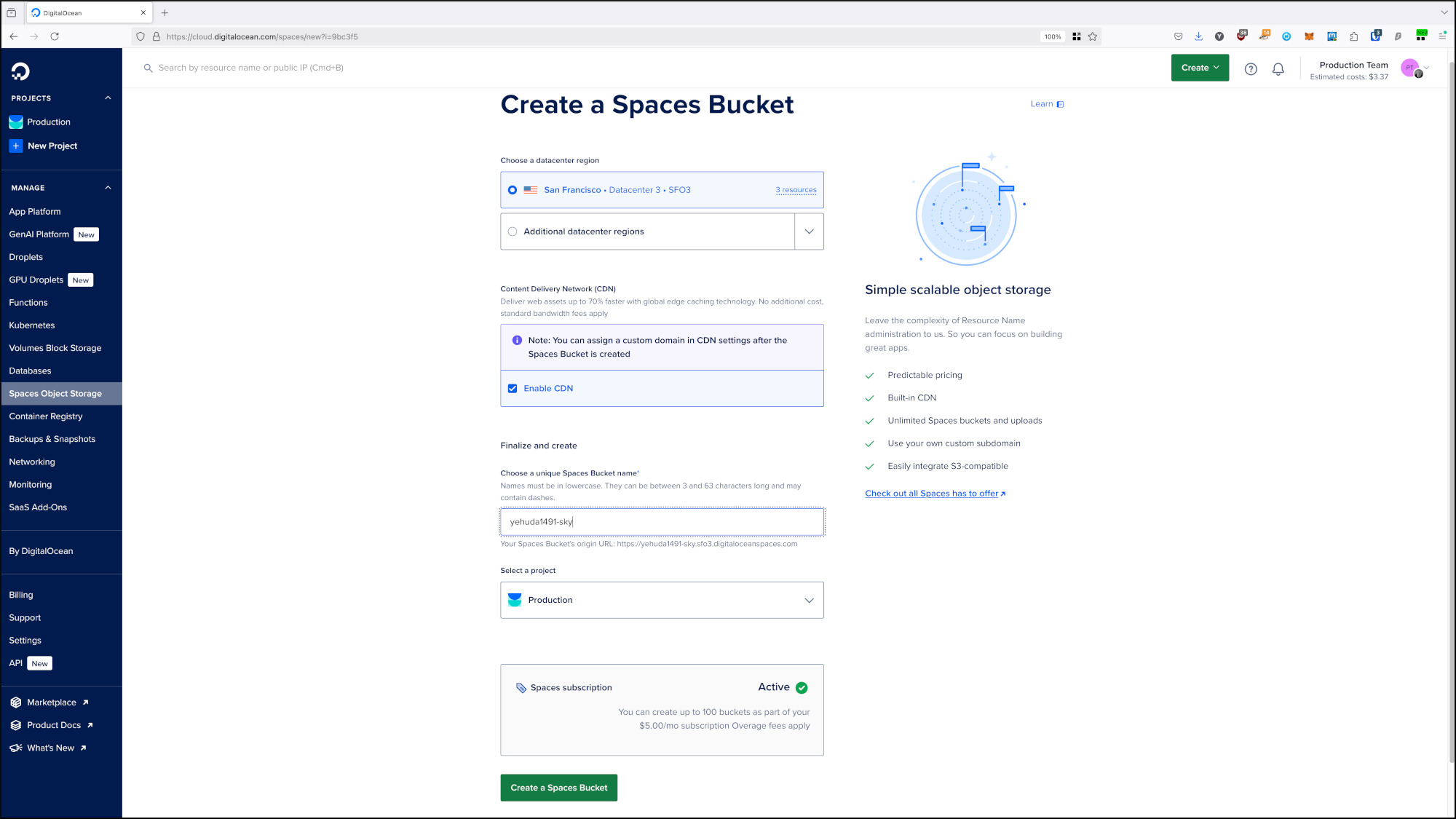Screen dimensions: 1456x819
Task: Open the extensions puzzle piece icon
Action: [x=1353, y=36]
